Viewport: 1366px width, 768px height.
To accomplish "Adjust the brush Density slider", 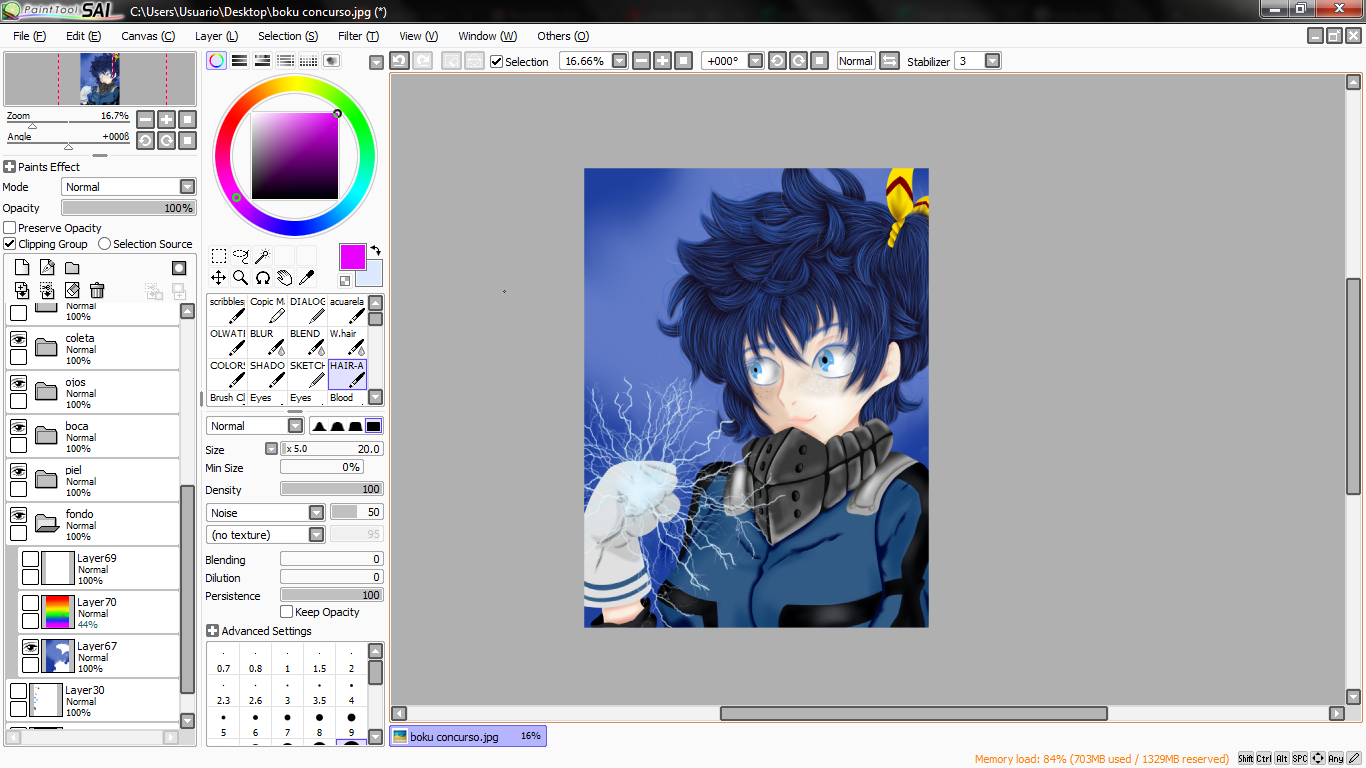I will (332, 490).
